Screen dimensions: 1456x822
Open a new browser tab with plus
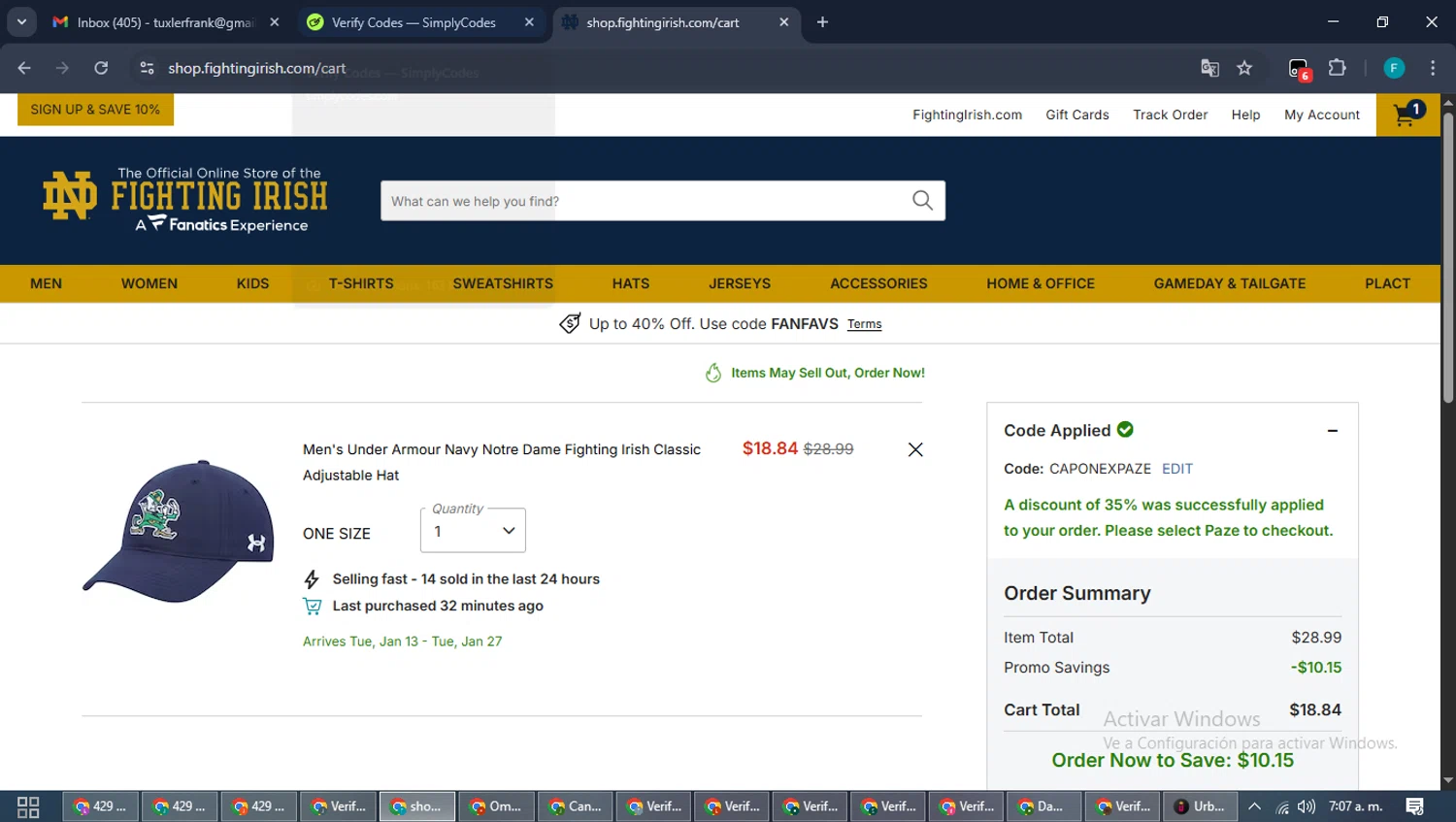click(x=822, y=22)
